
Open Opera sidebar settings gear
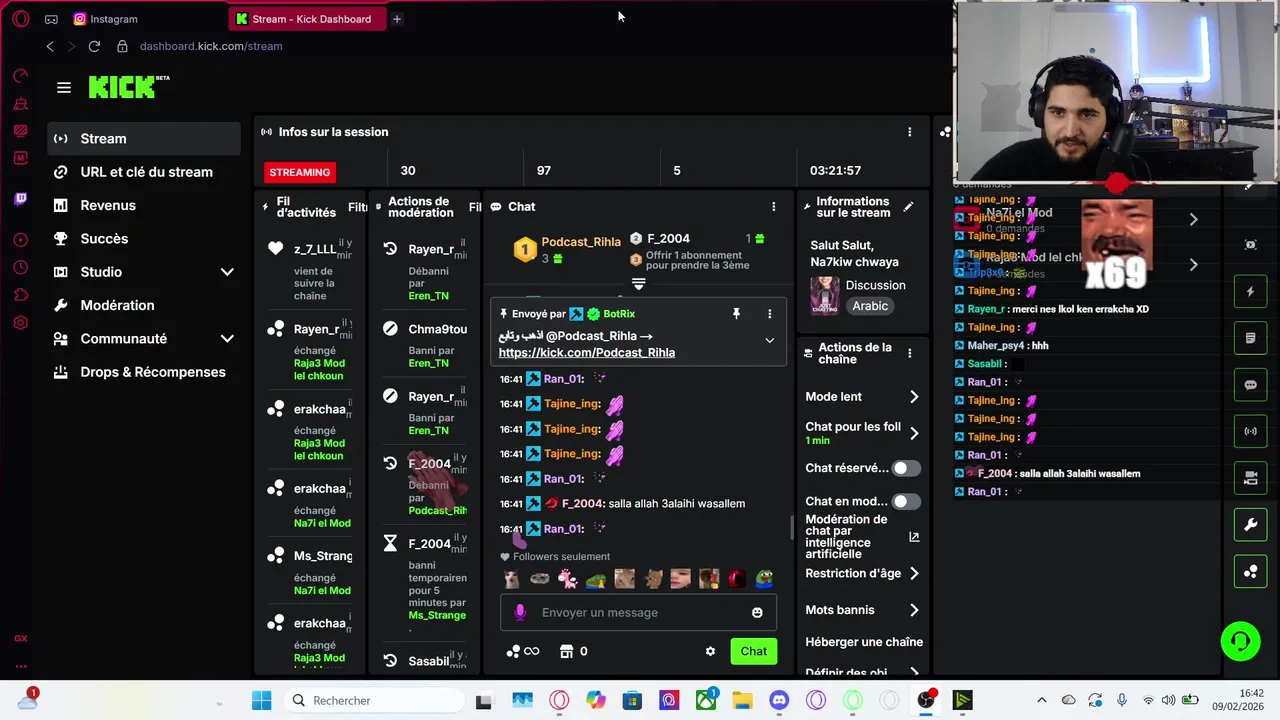click(20, 323)
